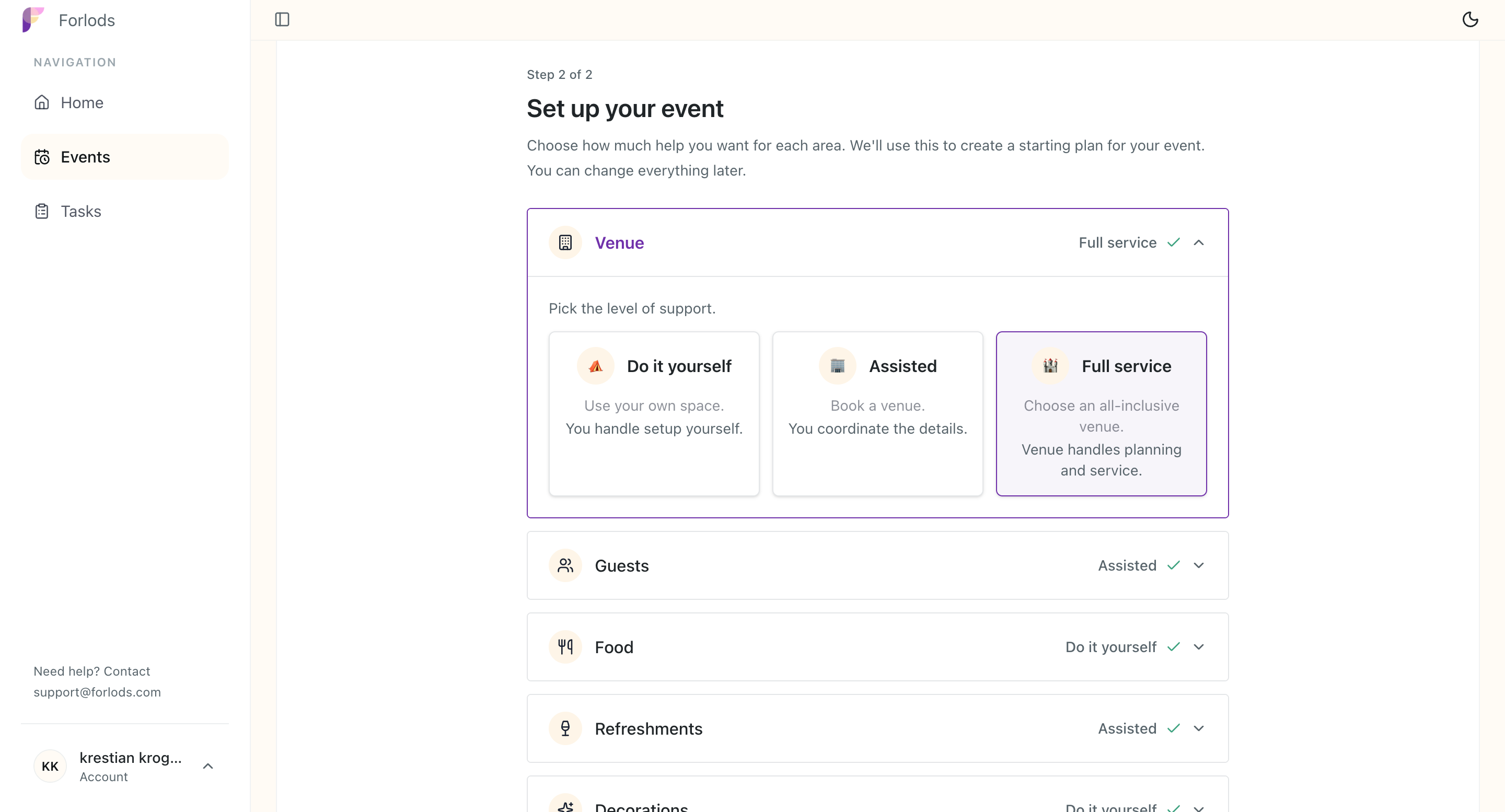Collapse the Venue section chevron
1505x812 pixels.
point(1198,242)
